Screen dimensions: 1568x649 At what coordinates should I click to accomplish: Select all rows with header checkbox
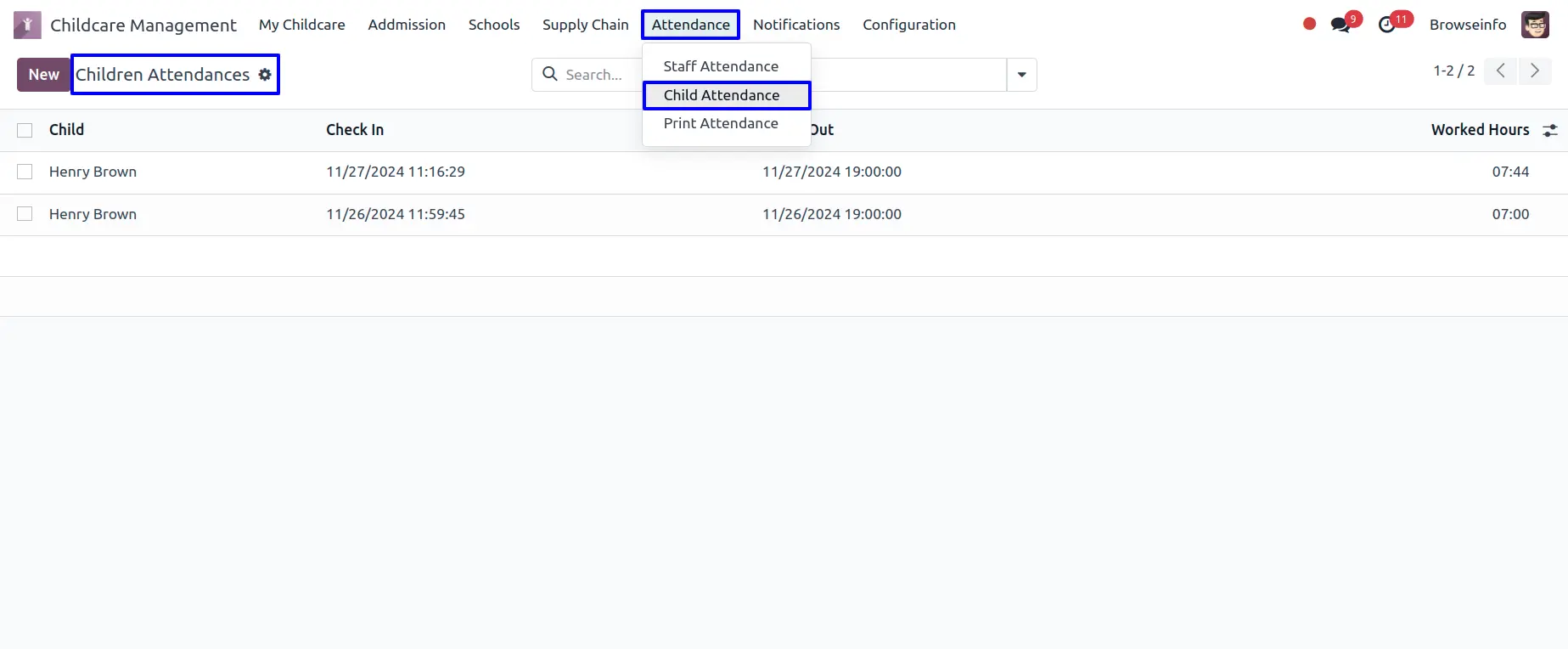[x=25, y=130]
